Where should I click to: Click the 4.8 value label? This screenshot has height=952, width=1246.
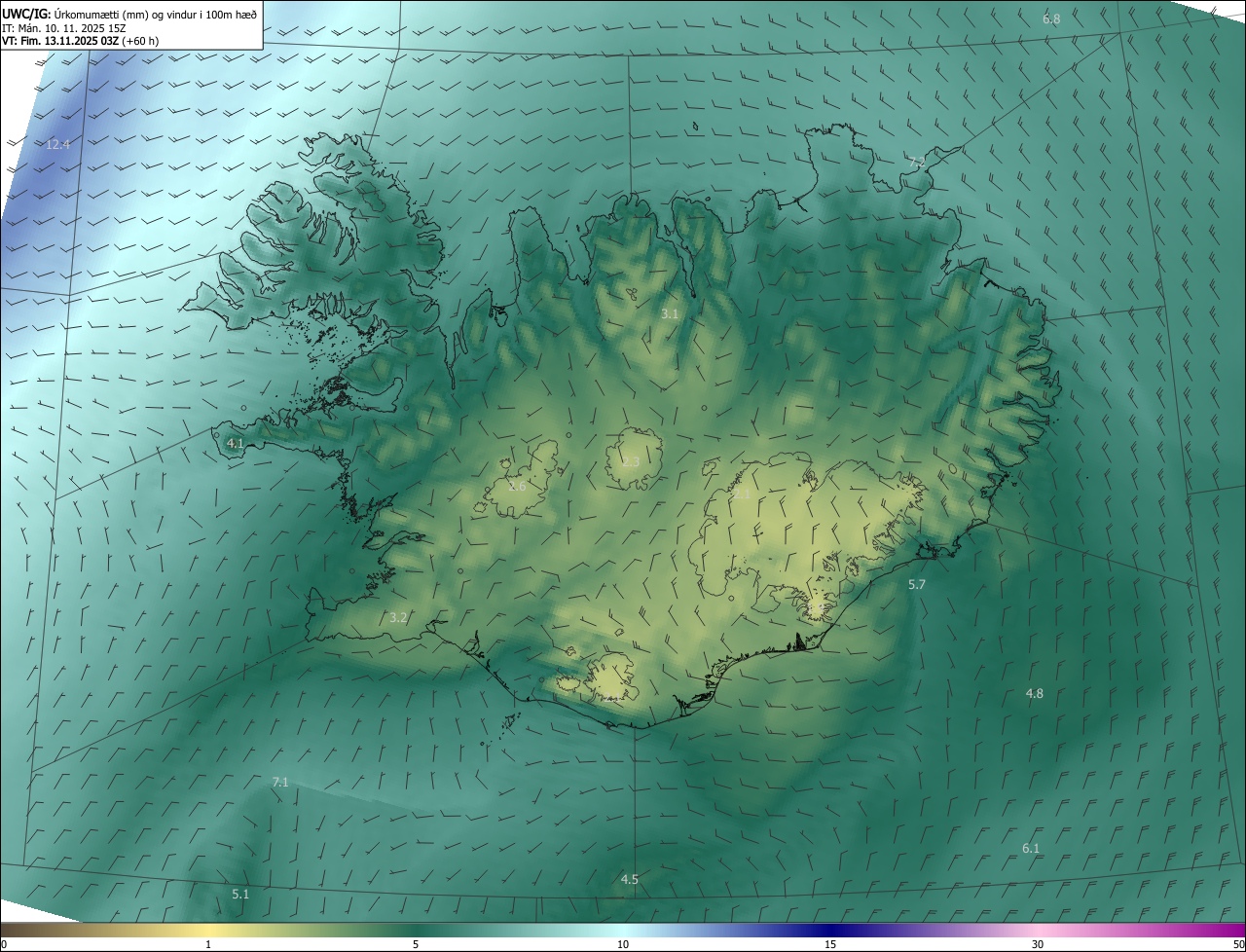1035,693
